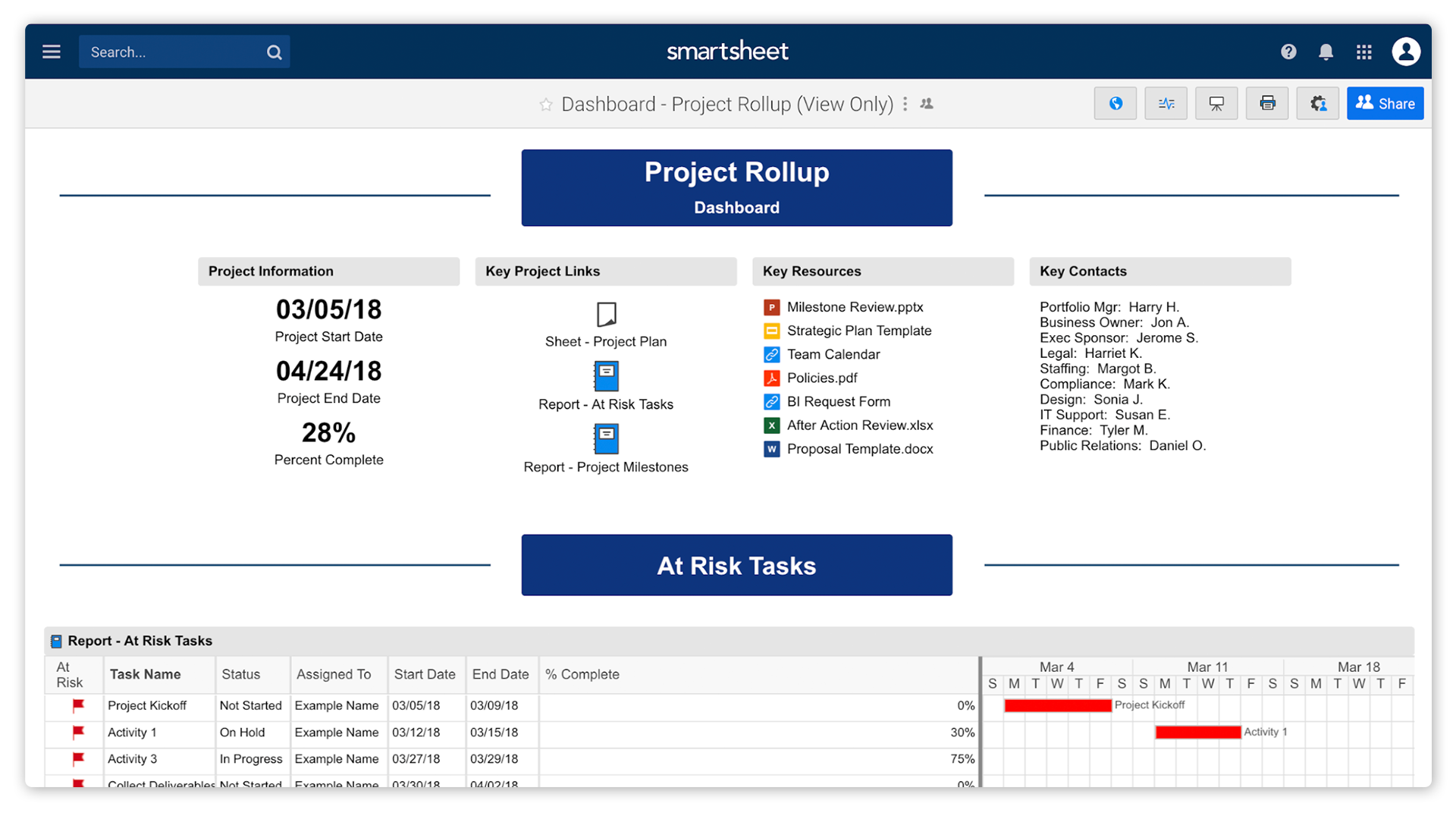
Task: Click the PDF icon for Policies.pdf
Action: pyautogui.click(x=772, y=378)
